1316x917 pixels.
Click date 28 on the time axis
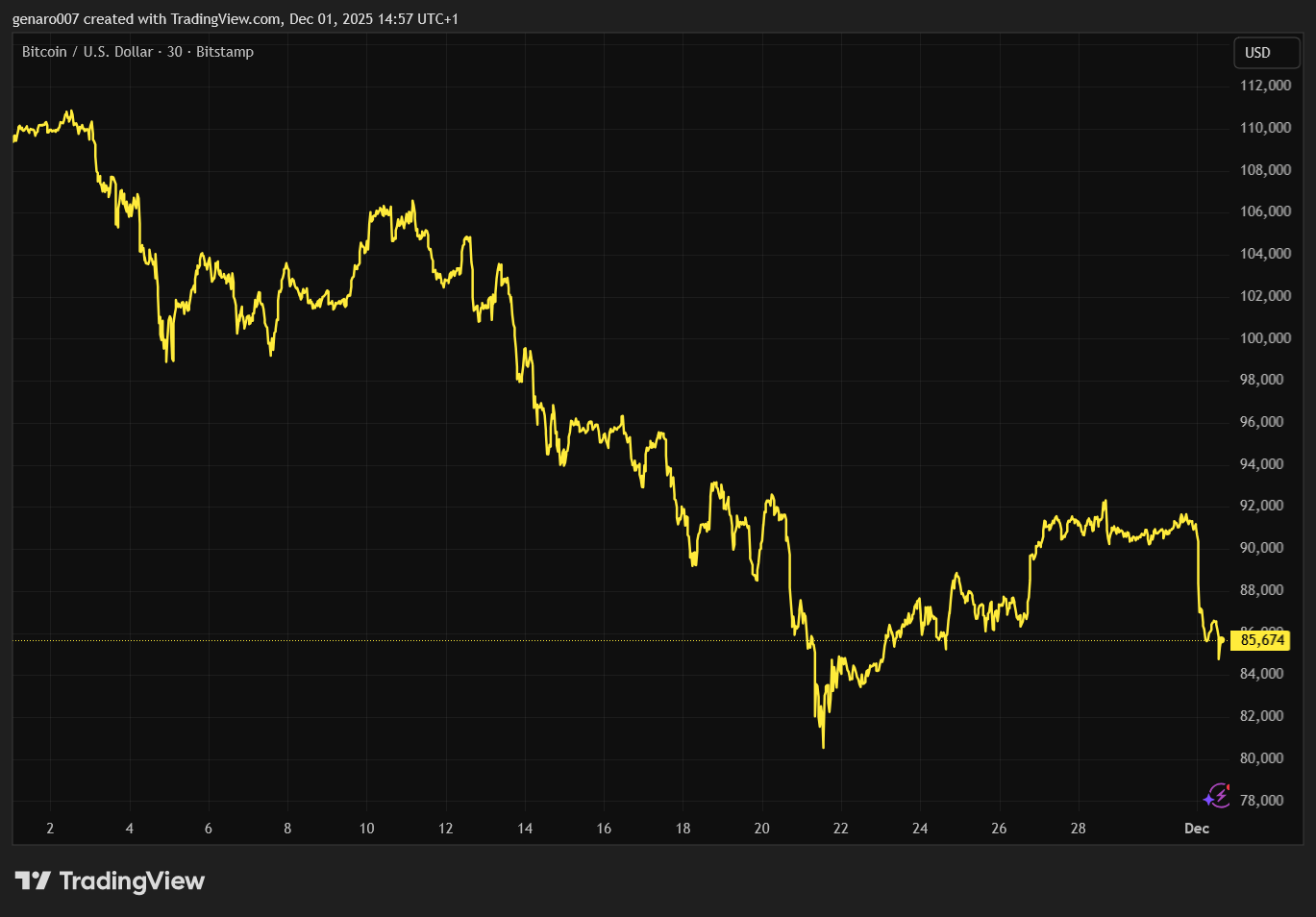1078,829
